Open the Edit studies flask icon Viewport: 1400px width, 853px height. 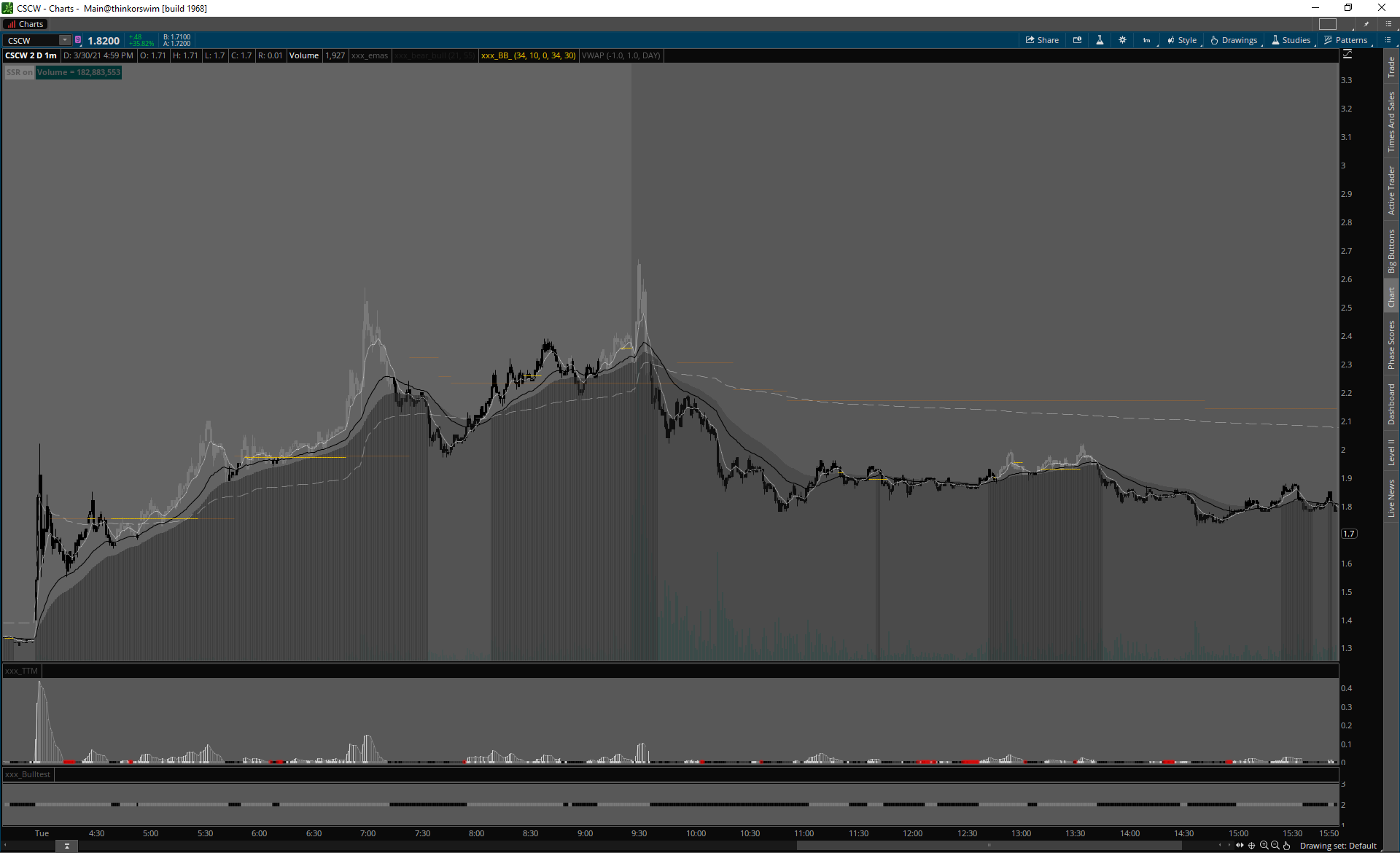[1100, 40]
